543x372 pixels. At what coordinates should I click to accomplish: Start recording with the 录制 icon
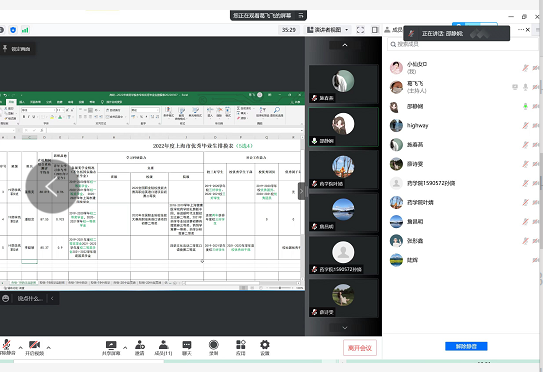coord(214,348)
